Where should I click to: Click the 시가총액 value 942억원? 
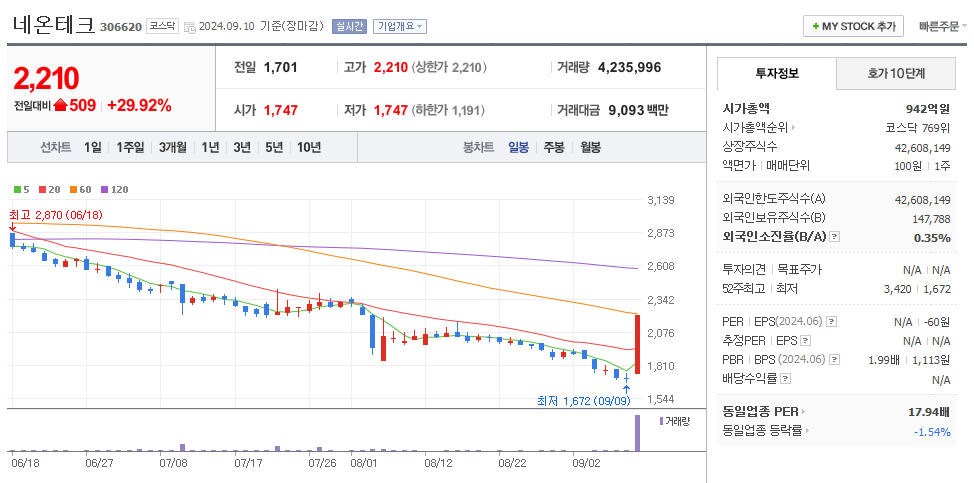click(928, 109)
